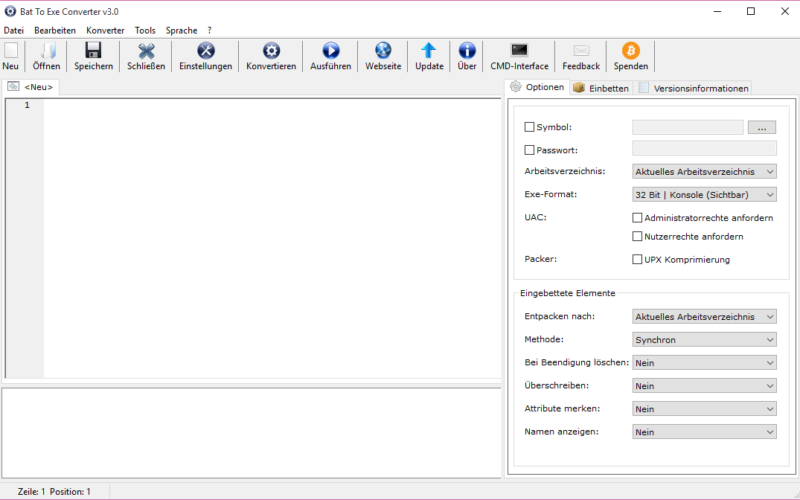
Task: Open a file with the Öffnen icon
Action: pyautogui.click(x=46, y=51)
